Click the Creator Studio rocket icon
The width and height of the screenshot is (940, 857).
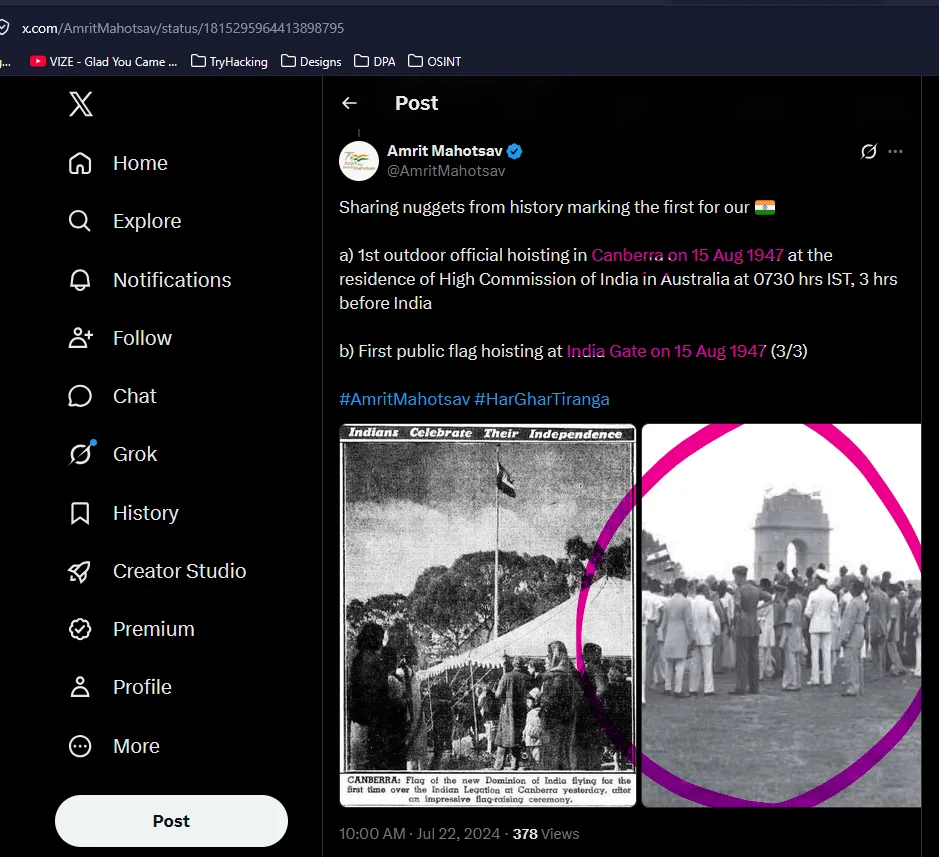click(80, 571)
